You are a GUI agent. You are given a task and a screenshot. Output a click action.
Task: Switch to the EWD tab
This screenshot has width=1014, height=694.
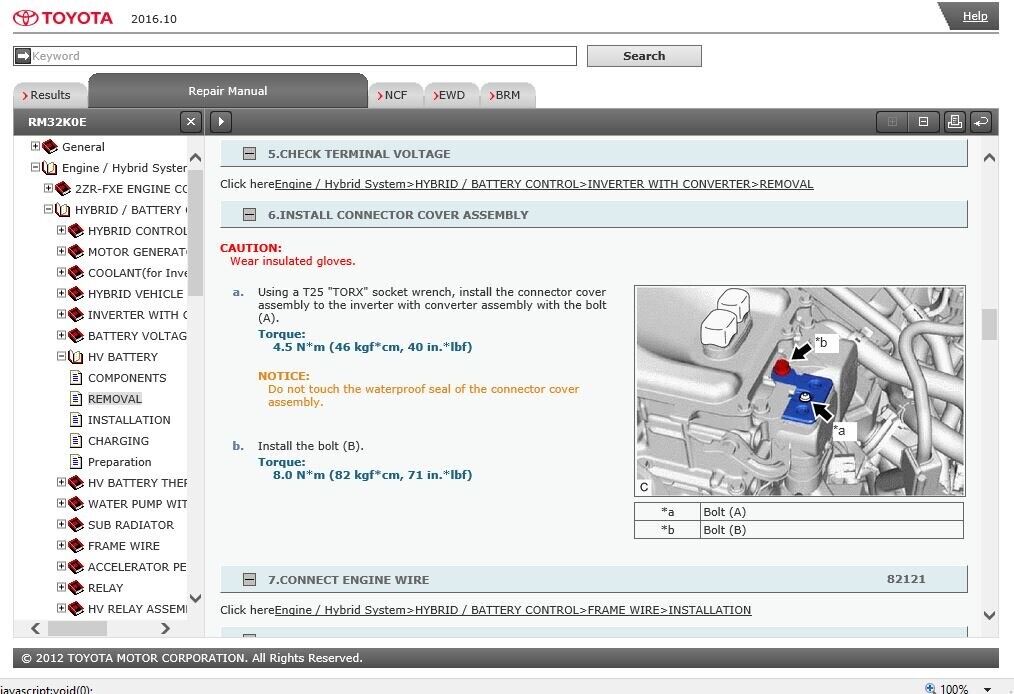(451, 95)
